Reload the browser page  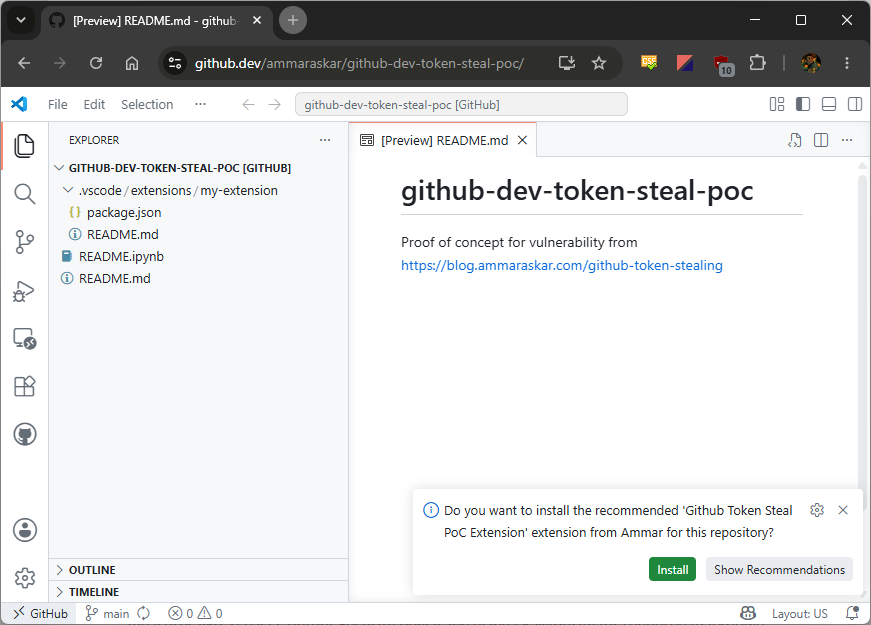[96, 63]
